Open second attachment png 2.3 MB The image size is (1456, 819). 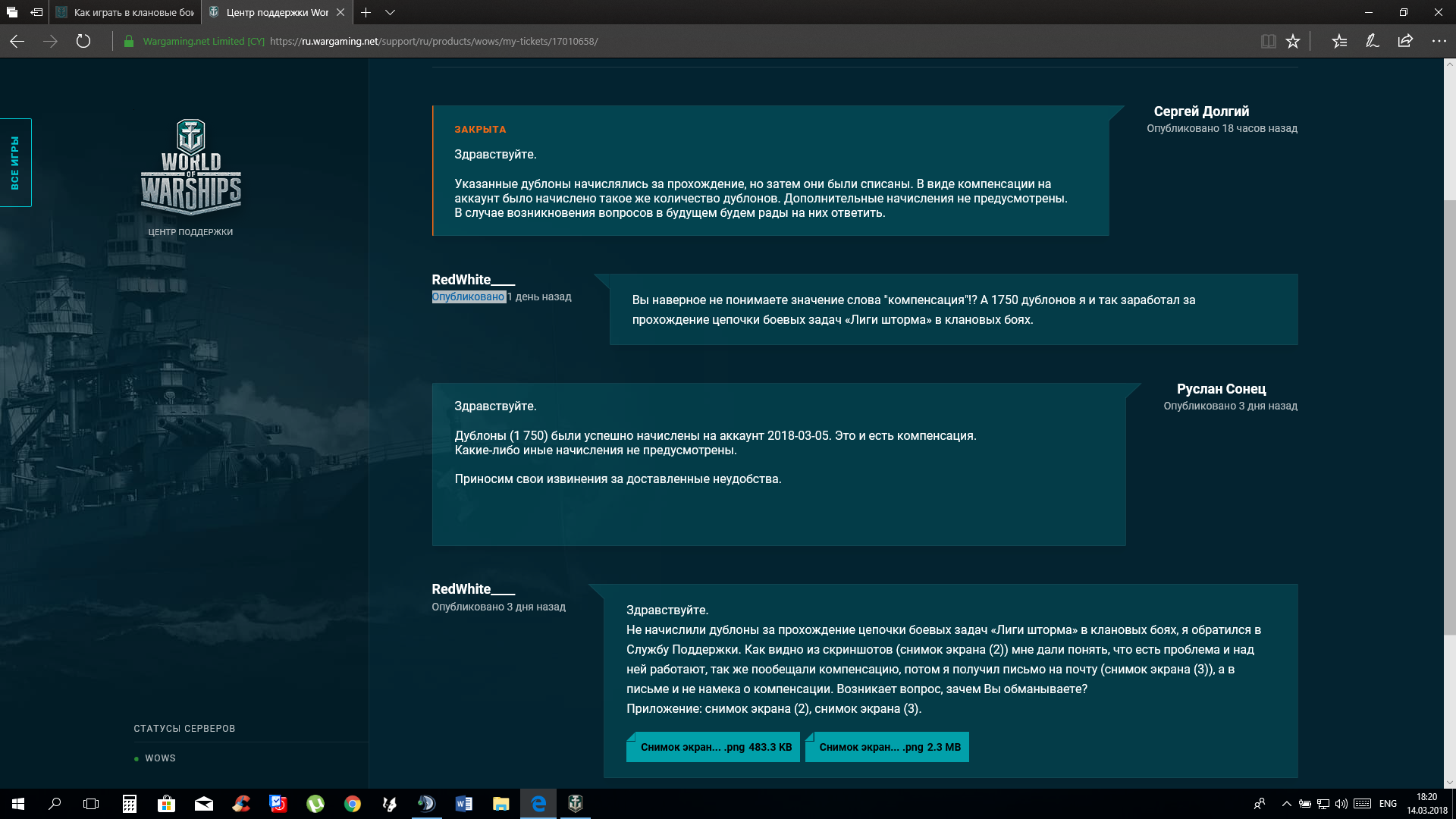[887, 747]
